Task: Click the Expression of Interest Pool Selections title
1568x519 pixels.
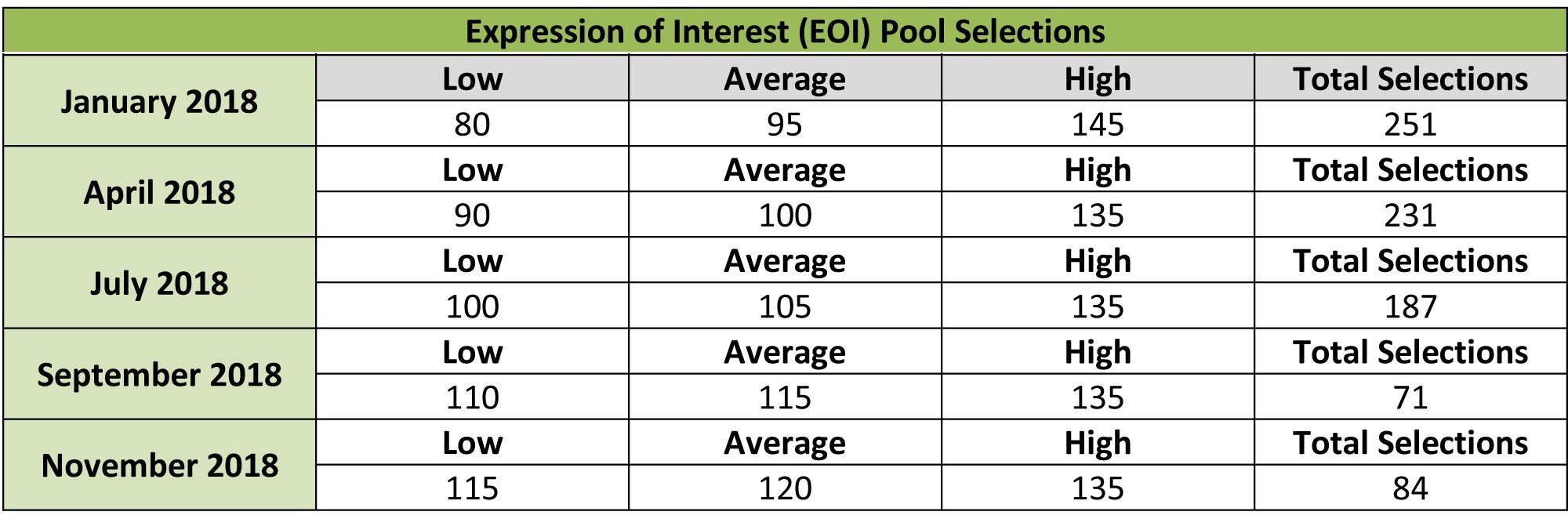Action: pos(785,31)
